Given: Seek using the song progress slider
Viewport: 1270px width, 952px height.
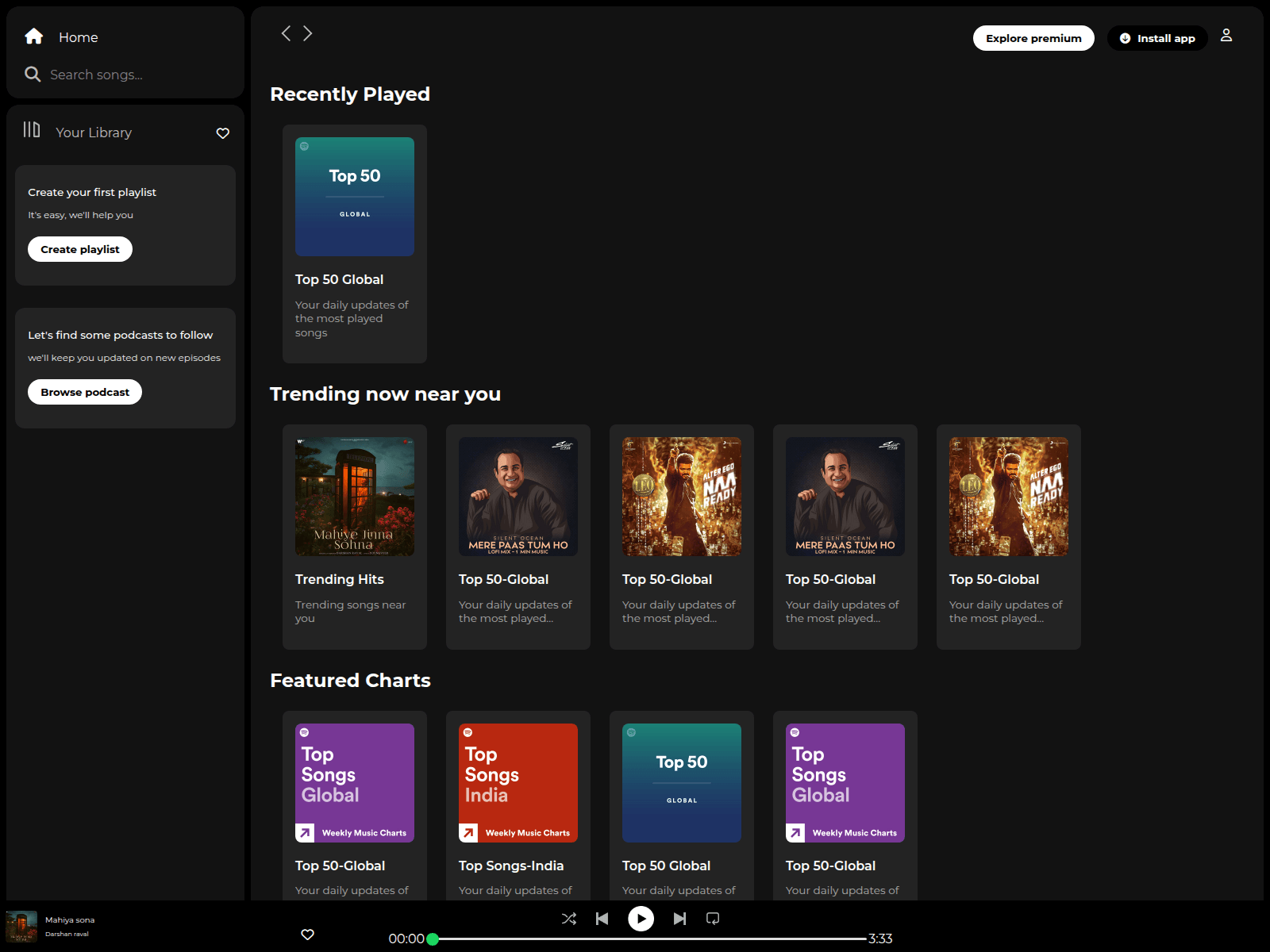Looking at the screenshot, I should click(x=649, y=939).
